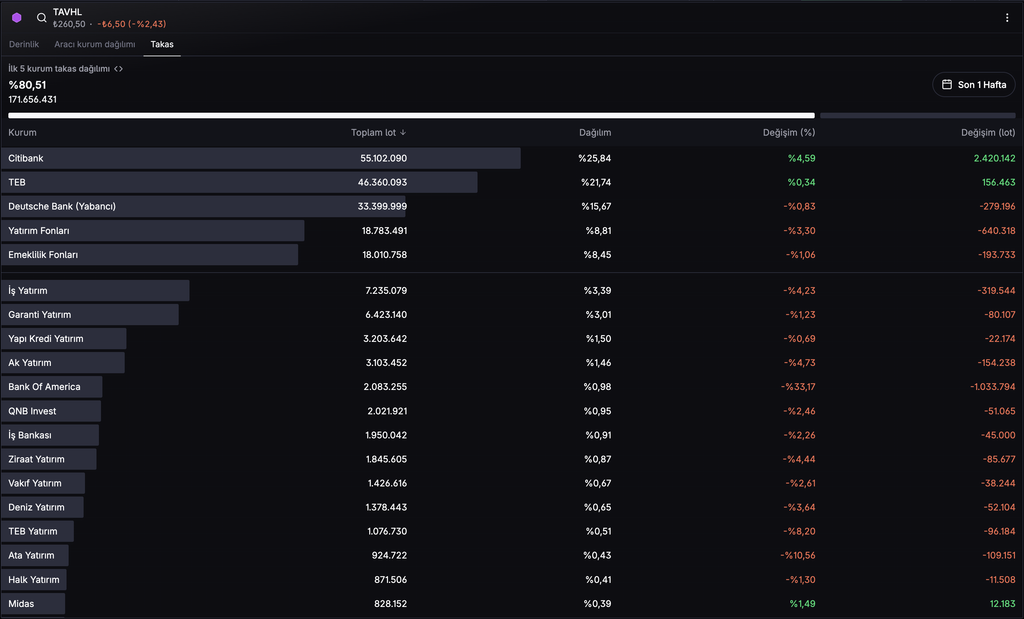The height and width of the screenshot is (619, 1024).
Task: Sort the table by Kurum column header
Action: [x=22, y=133]
